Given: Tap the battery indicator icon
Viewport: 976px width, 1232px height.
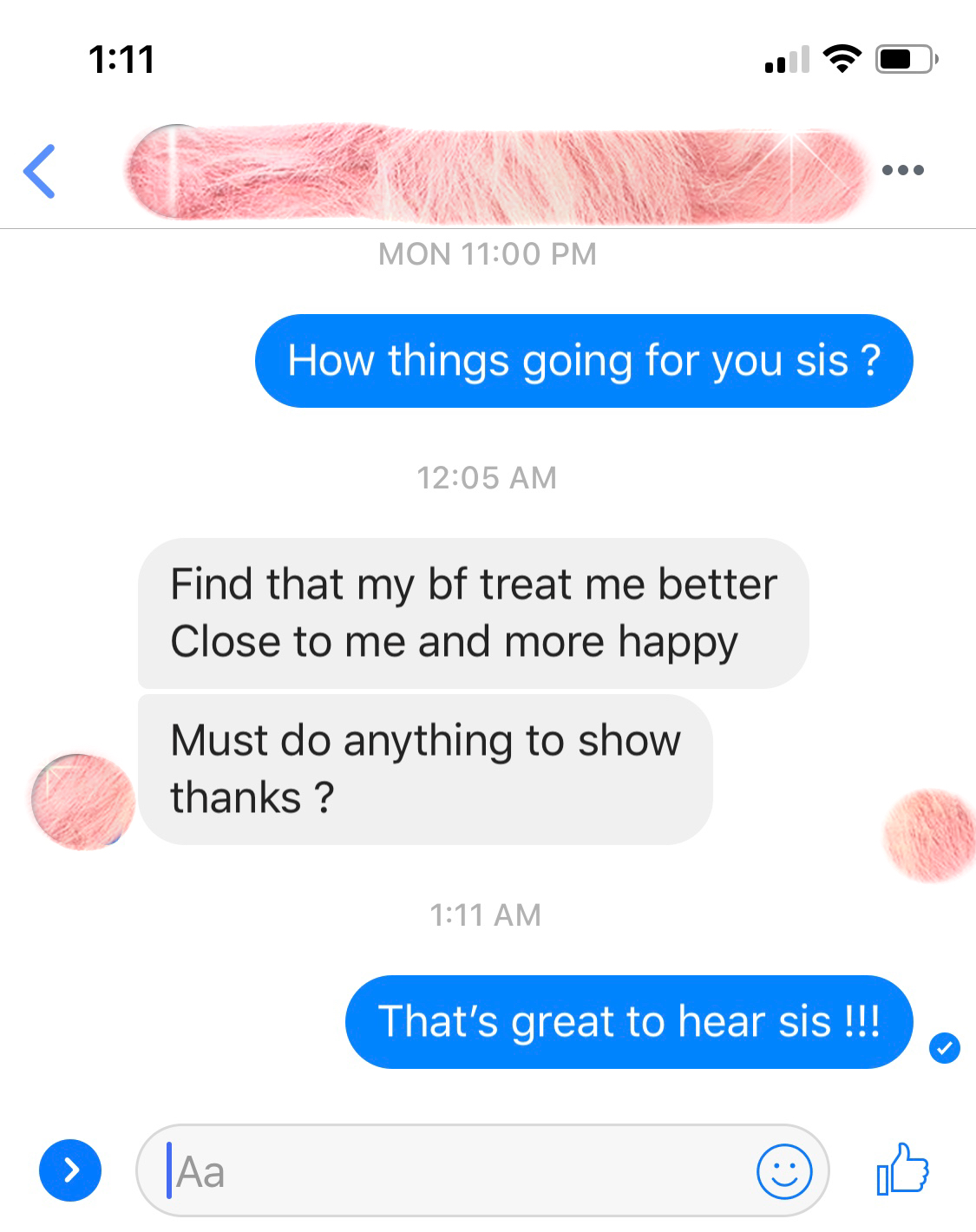Looking at the screenshot, I should 907,59.
